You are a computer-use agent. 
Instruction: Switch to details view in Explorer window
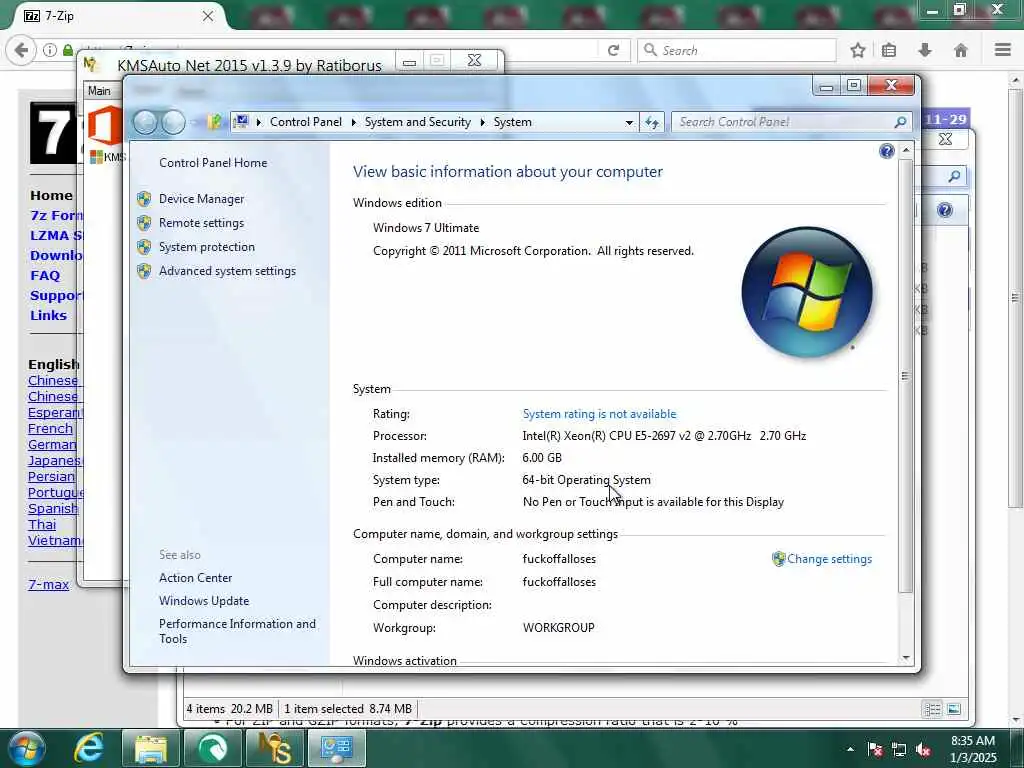[x=933, y=709]
